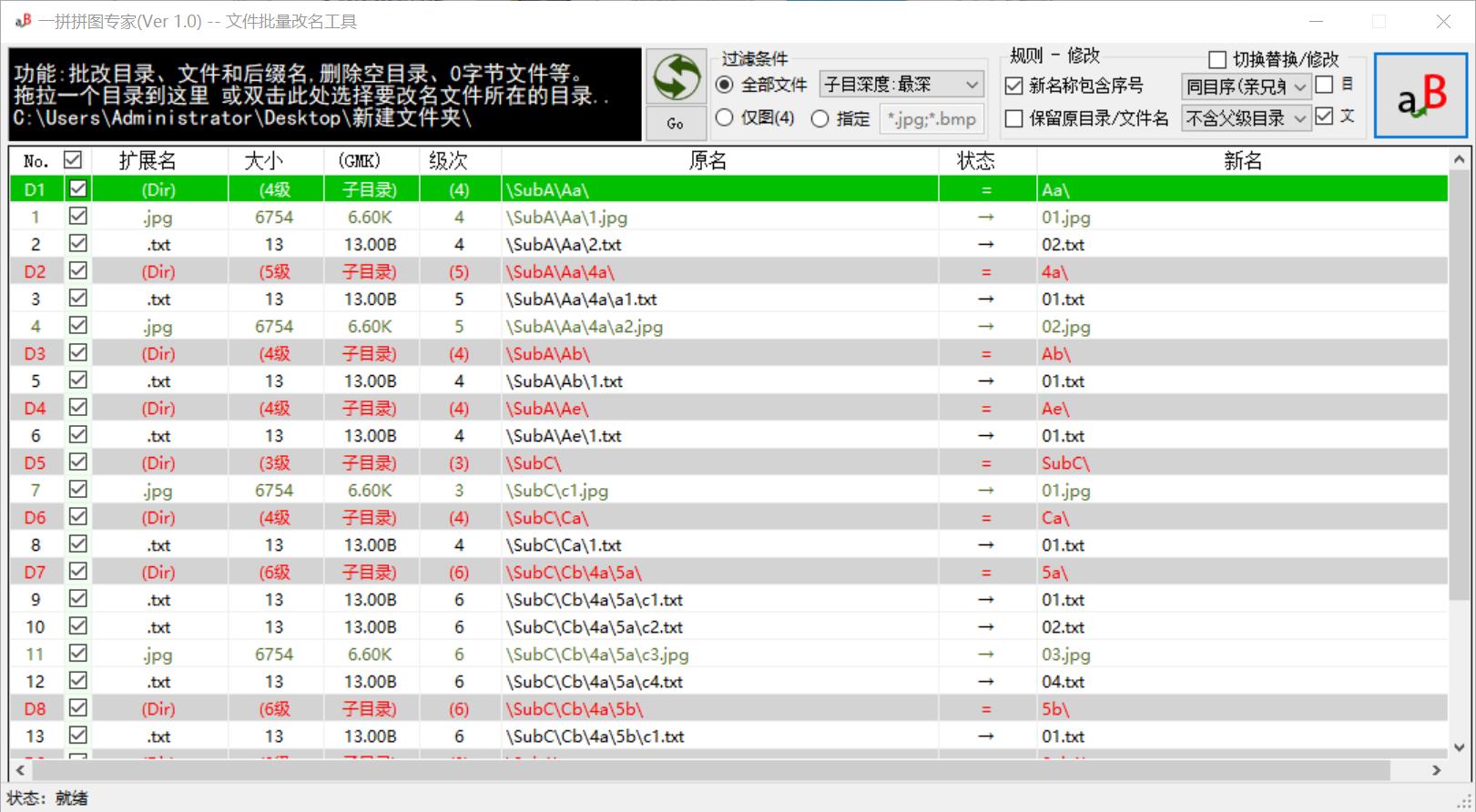Open the 不含父级目录 dropdown
Viewport: 1476px width, 812px height.
coord(1246,118)
